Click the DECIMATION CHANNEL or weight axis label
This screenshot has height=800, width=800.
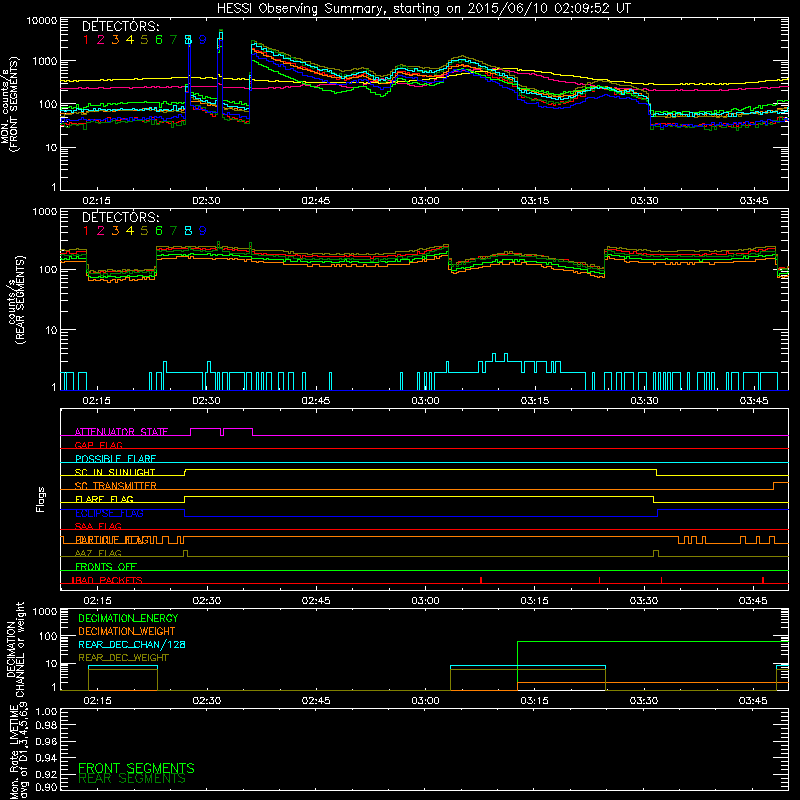(16, 649)
